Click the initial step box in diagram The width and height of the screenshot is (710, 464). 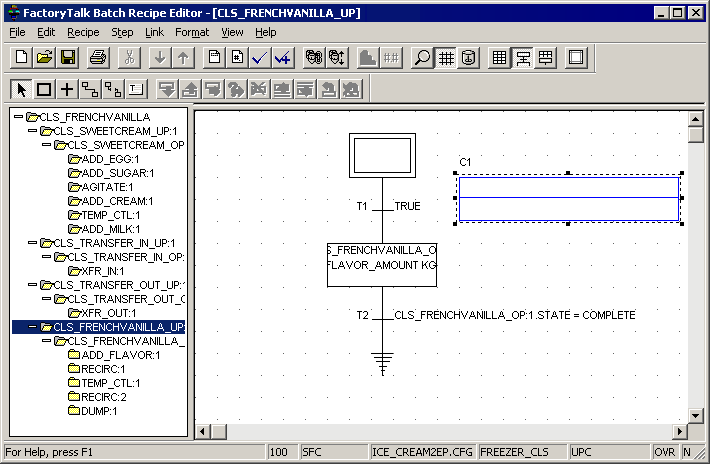click(381, 156)
